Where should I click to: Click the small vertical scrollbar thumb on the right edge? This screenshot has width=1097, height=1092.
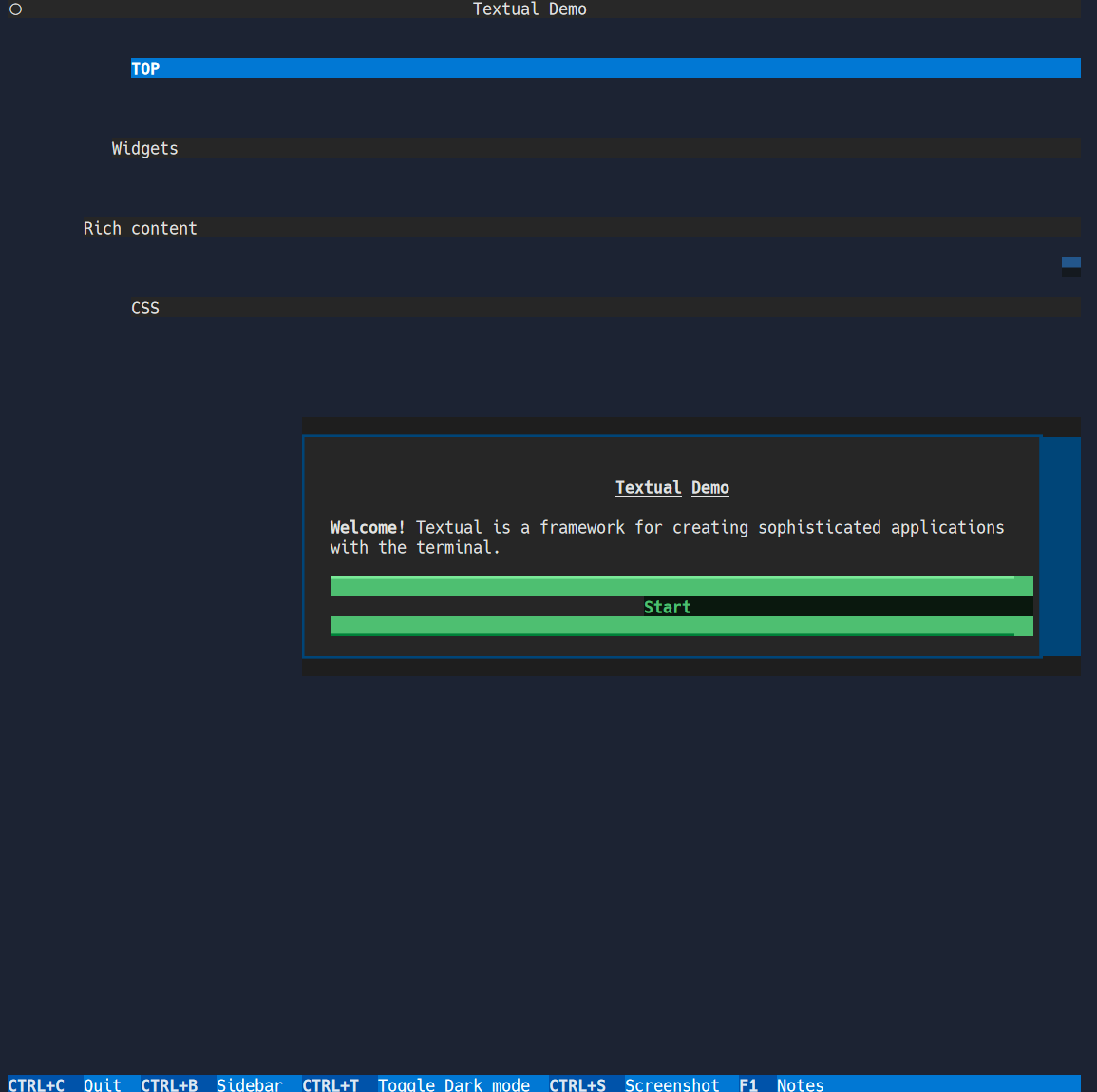[1070, 263]
